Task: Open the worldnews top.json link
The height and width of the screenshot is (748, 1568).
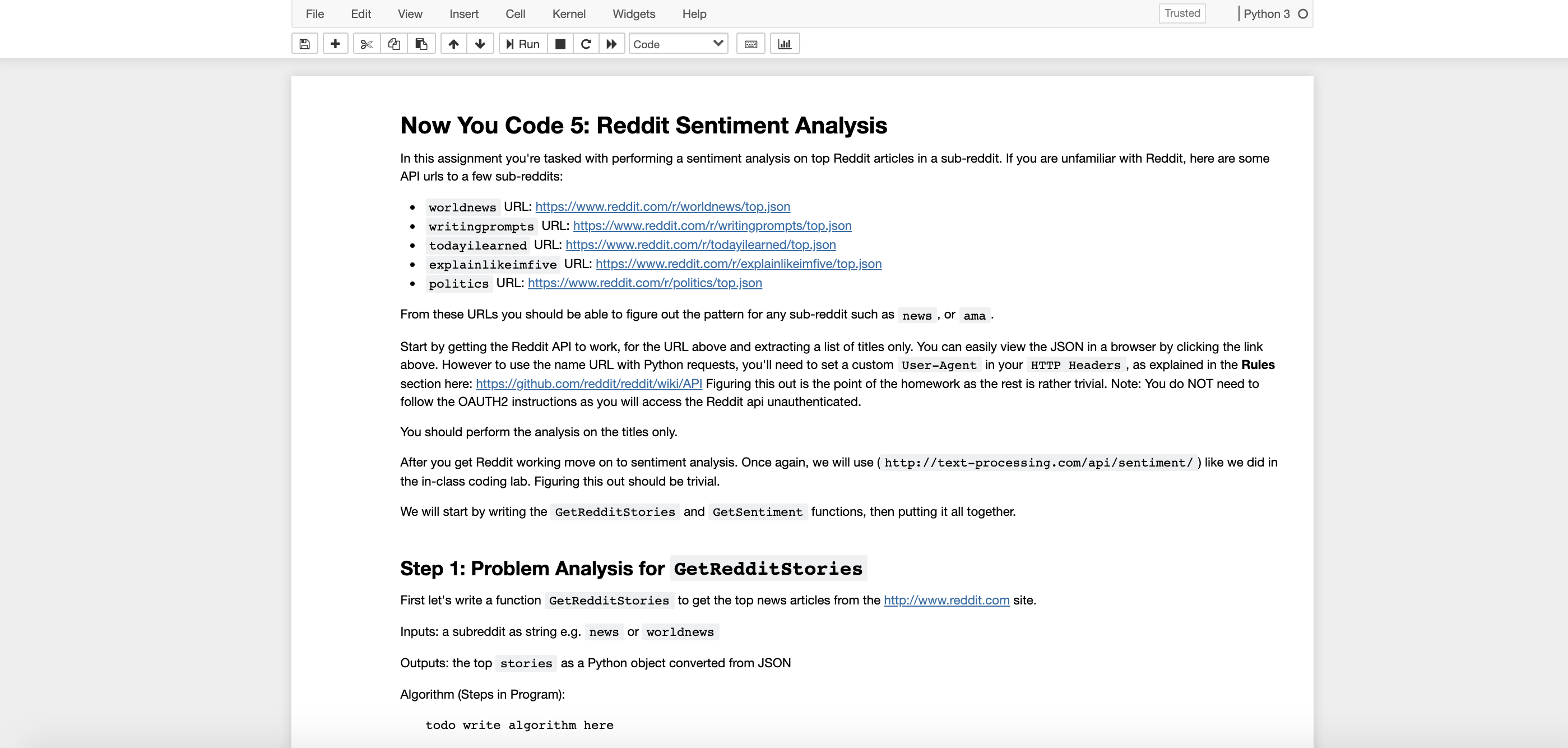Action: (662, 206)
